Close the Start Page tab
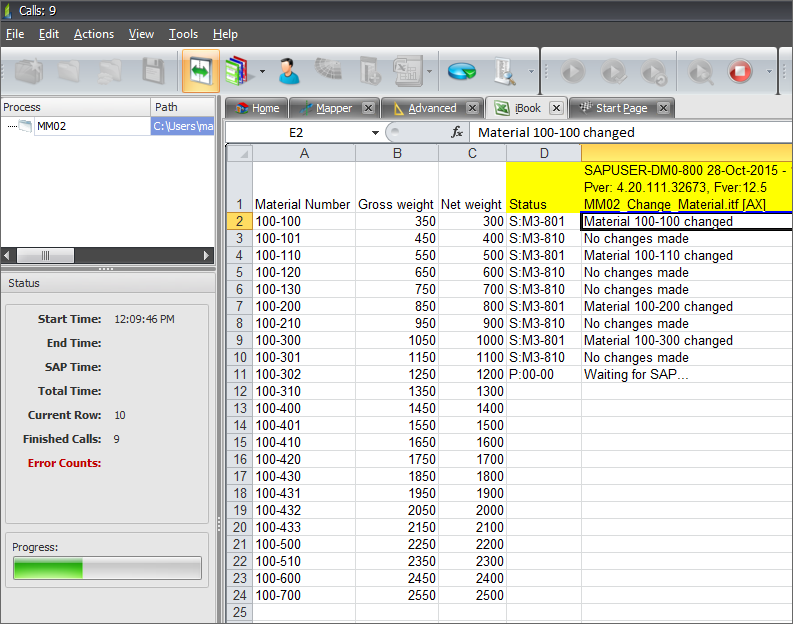The width and height of the screenshot is (793, 624). click(662, 108)
